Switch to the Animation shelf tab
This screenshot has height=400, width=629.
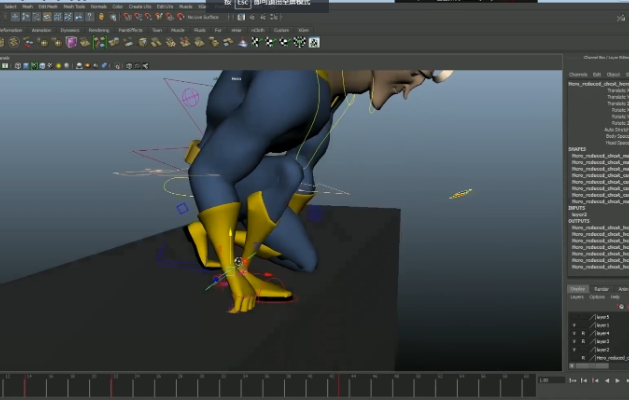coord(41,30)
